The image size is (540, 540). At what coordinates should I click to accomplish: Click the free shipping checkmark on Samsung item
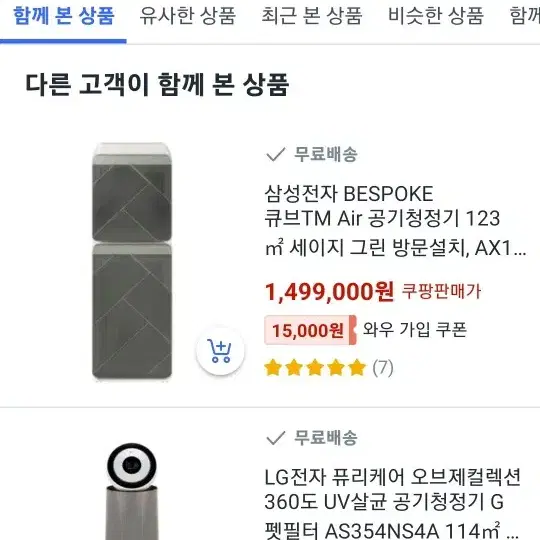(276, 154)
